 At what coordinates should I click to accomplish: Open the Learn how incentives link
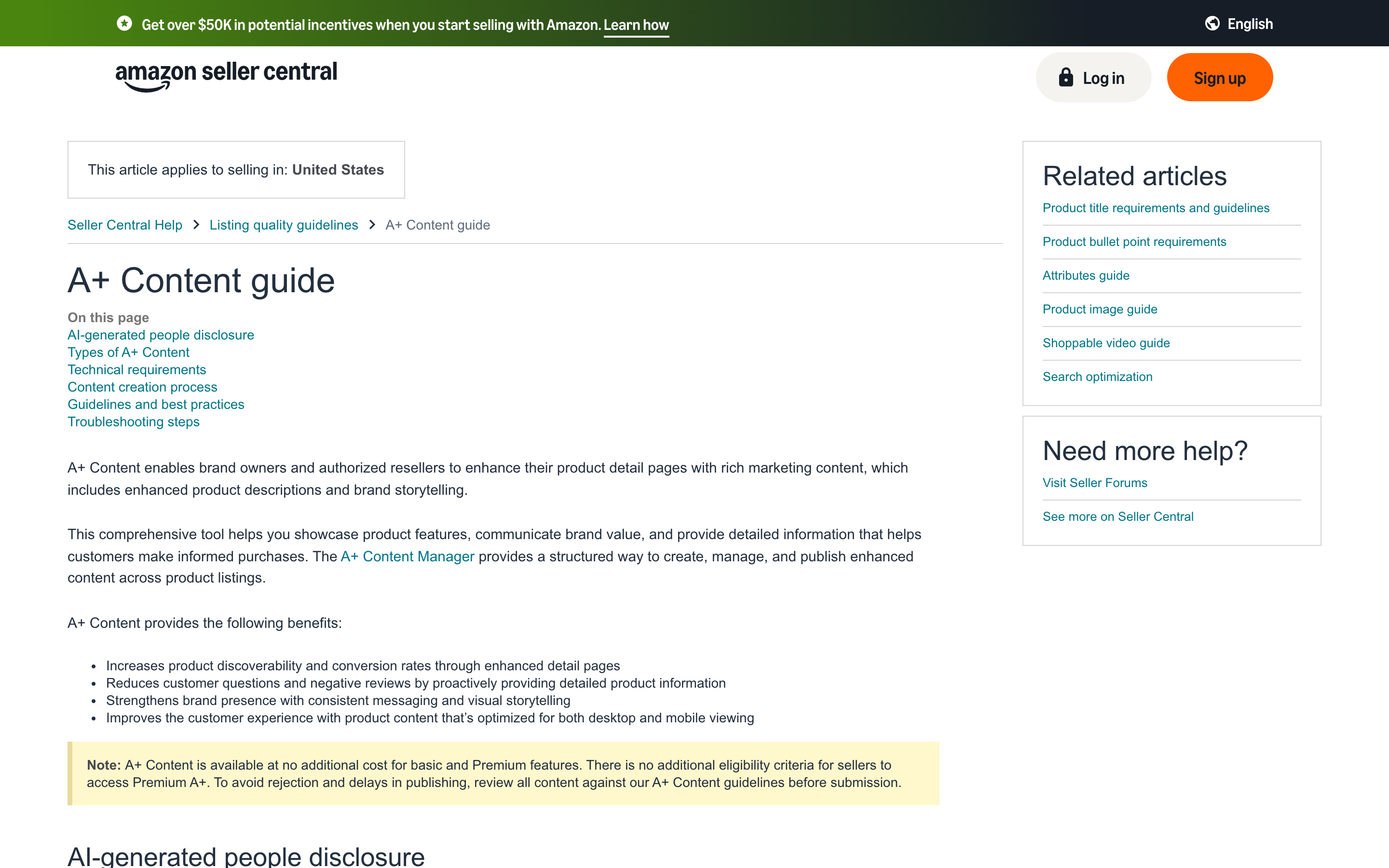(x=636, y=25)
